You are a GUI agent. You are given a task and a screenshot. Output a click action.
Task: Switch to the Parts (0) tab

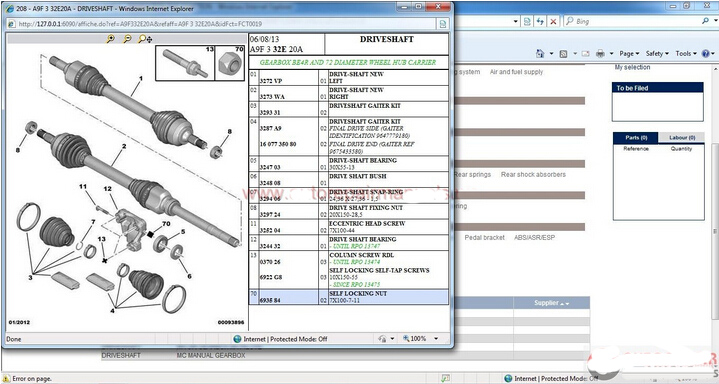click(x=635, y=138)
